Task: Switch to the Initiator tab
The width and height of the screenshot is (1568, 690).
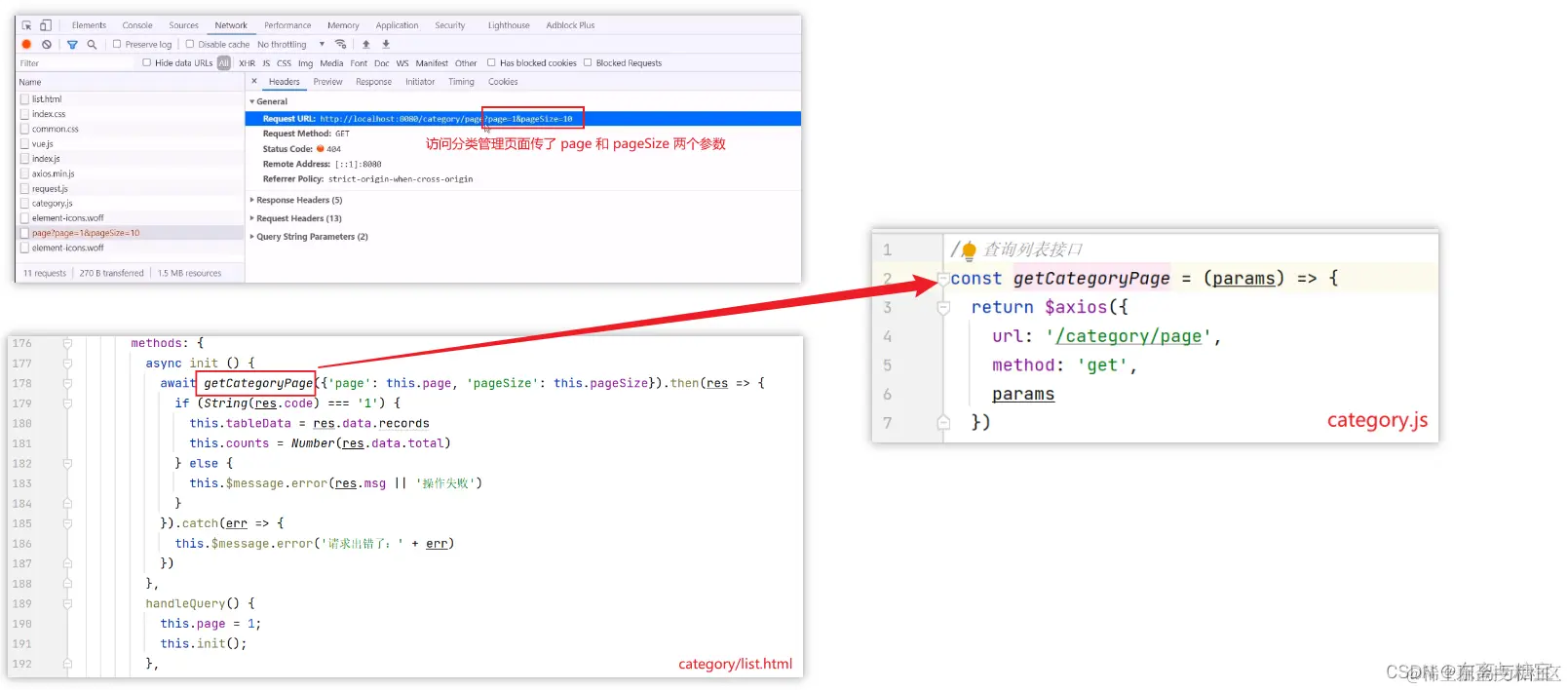Action: tap(420, 82)
